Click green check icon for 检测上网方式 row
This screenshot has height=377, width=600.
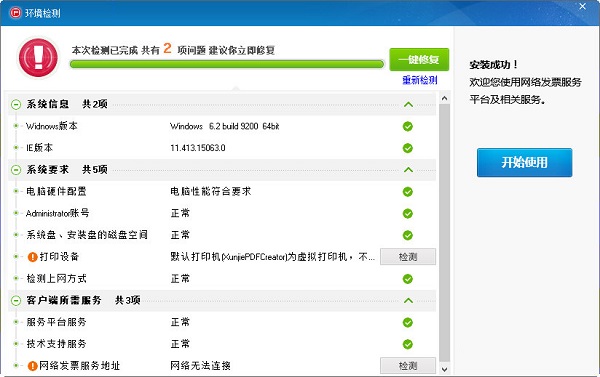[x=408, y=279]
